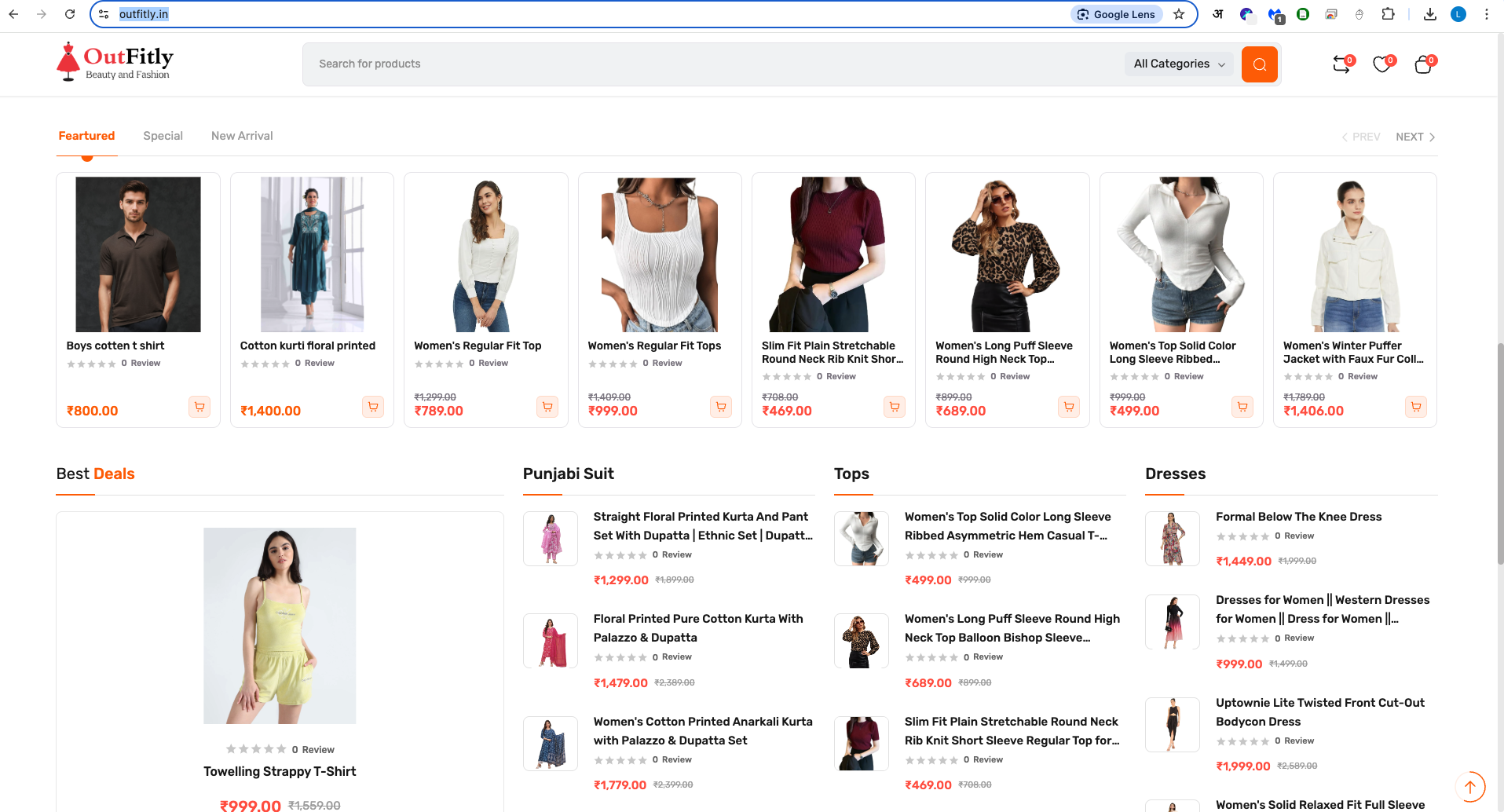Open Boys cotten t shirt product image
The height and width of the screenshot is (812, 1504).
(x=138, y=254)
